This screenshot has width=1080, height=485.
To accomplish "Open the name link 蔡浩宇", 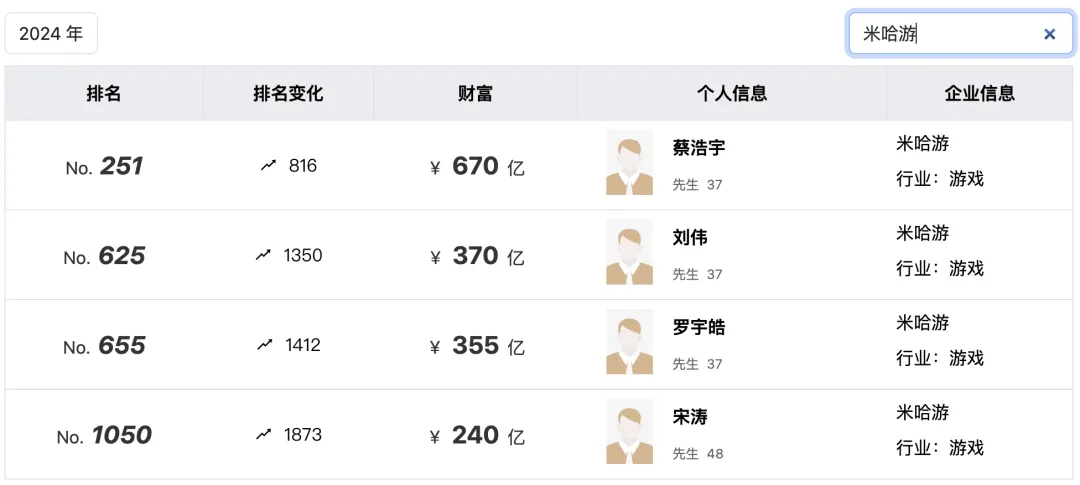I will point(698,148).
